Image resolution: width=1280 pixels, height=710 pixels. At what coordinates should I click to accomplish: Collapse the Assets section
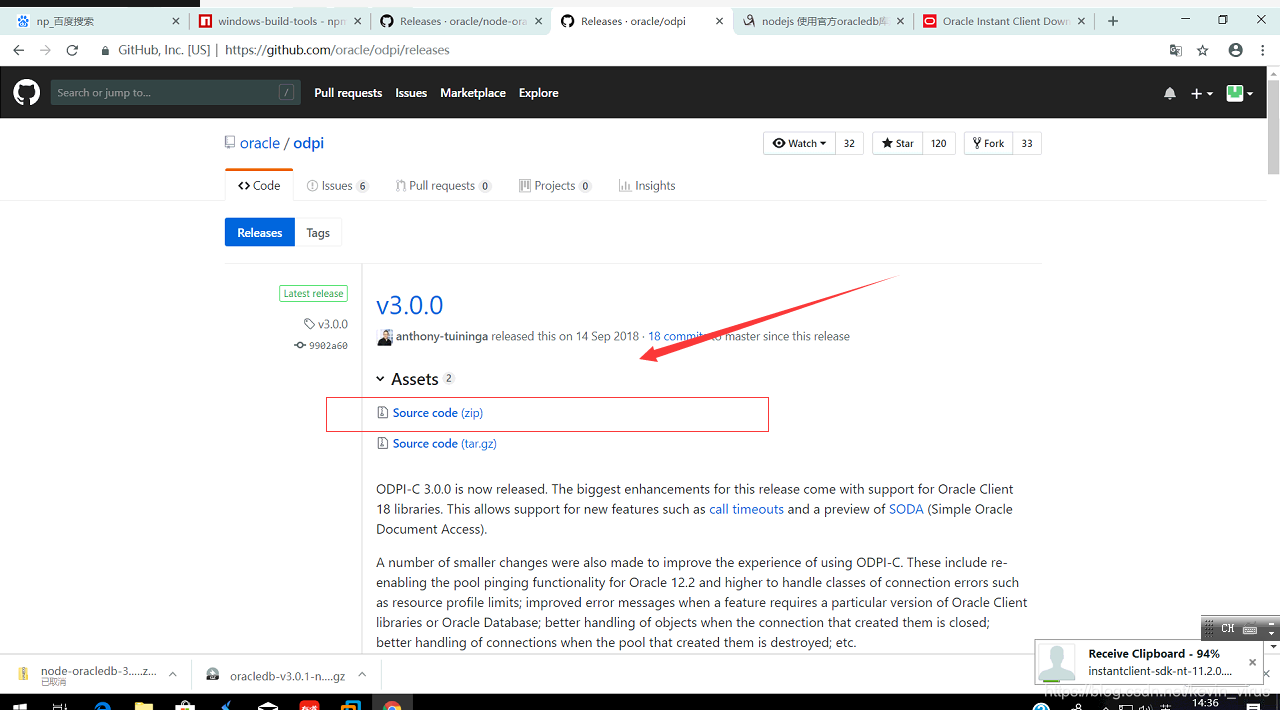click(415, 379)
